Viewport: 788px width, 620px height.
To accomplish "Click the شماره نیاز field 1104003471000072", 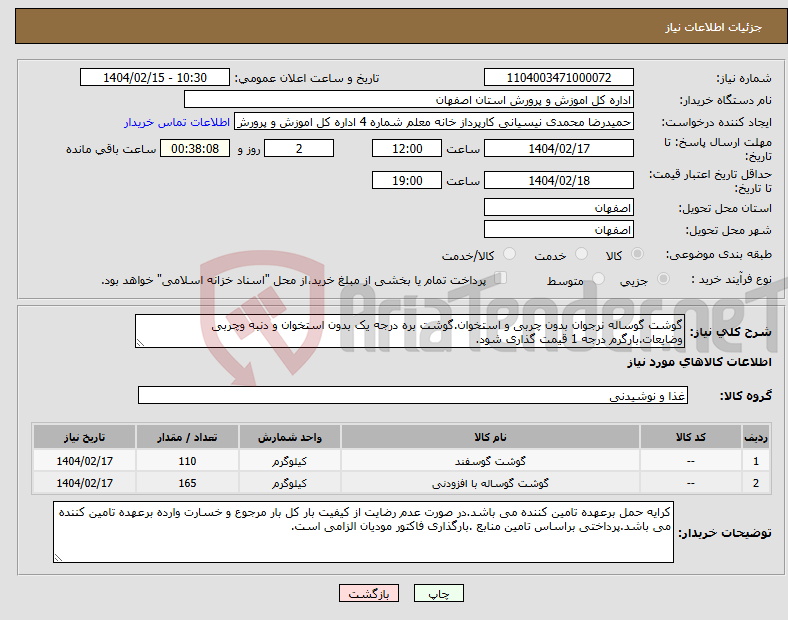I will 558,77.
